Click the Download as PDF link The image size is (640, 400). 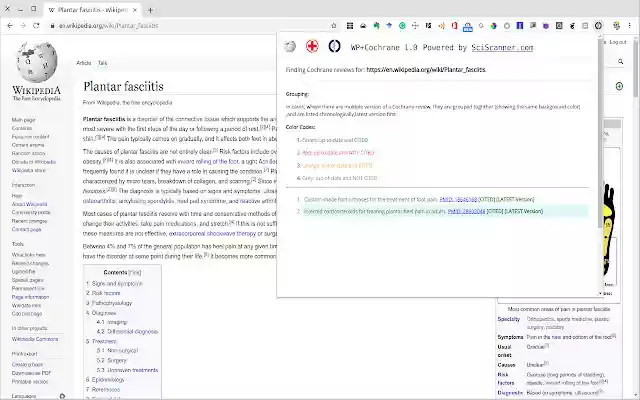(x=31, y=373)
